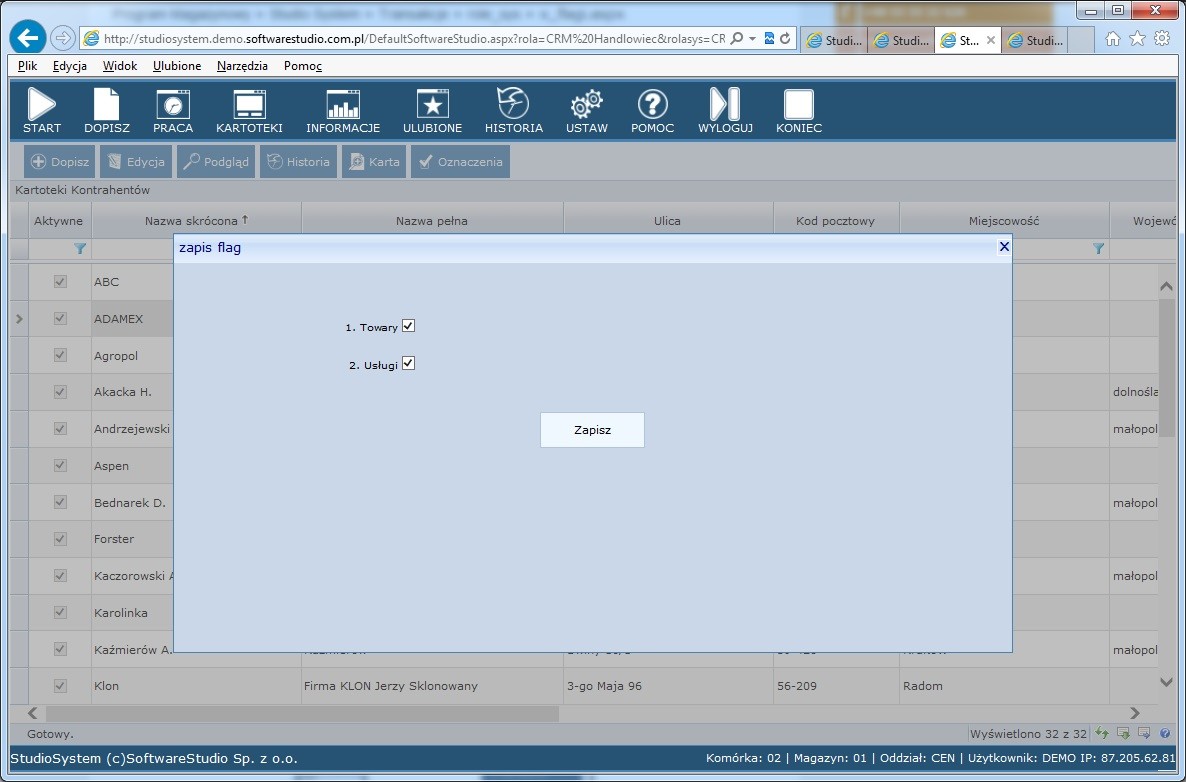Switch to the last Studi... browser tab
Screen dimensions: 1186x782
1036,40
